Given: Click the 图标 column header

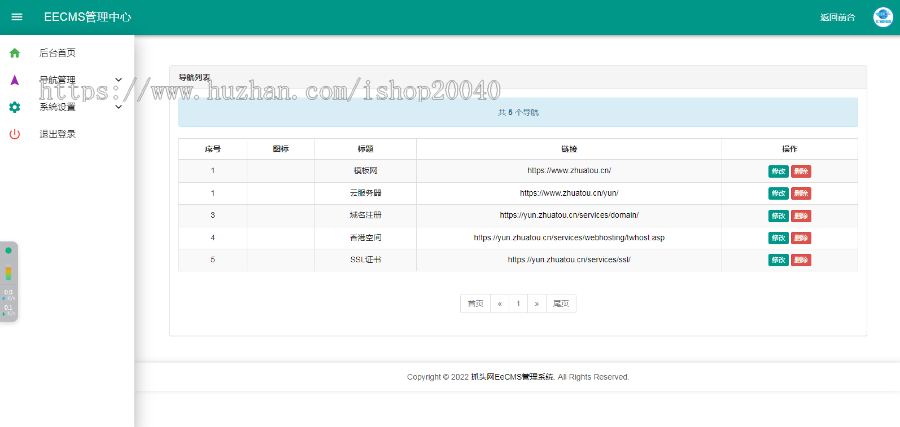Looking at the screenshot, I should coord(281,149).
